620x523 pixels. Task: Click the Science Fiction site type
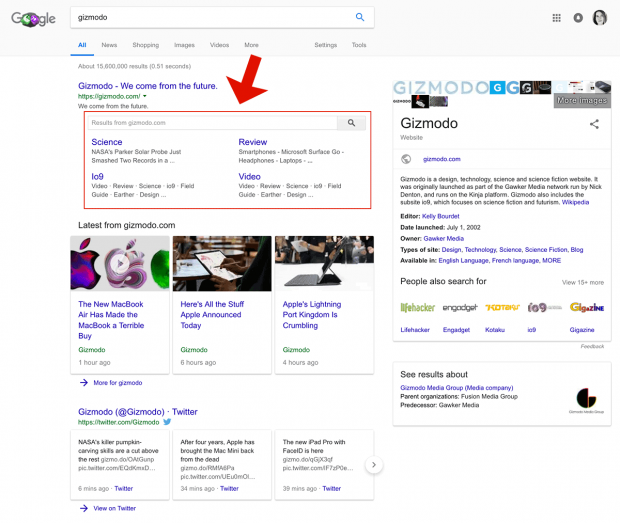[546, 249]
